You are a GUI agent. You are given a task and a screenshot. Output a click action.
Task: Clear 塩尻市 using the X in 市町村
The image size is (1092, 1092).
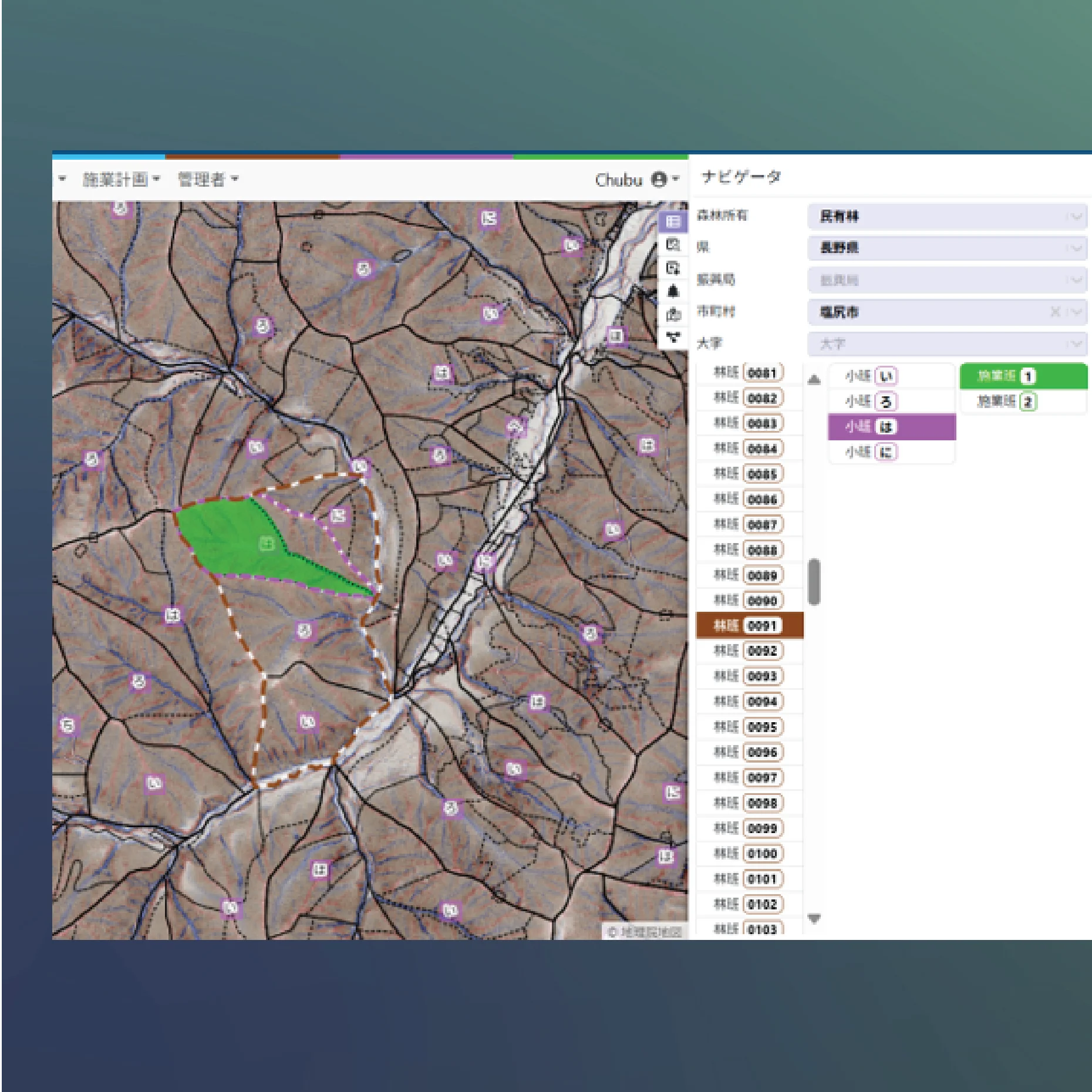click(x=1055, y=312)
